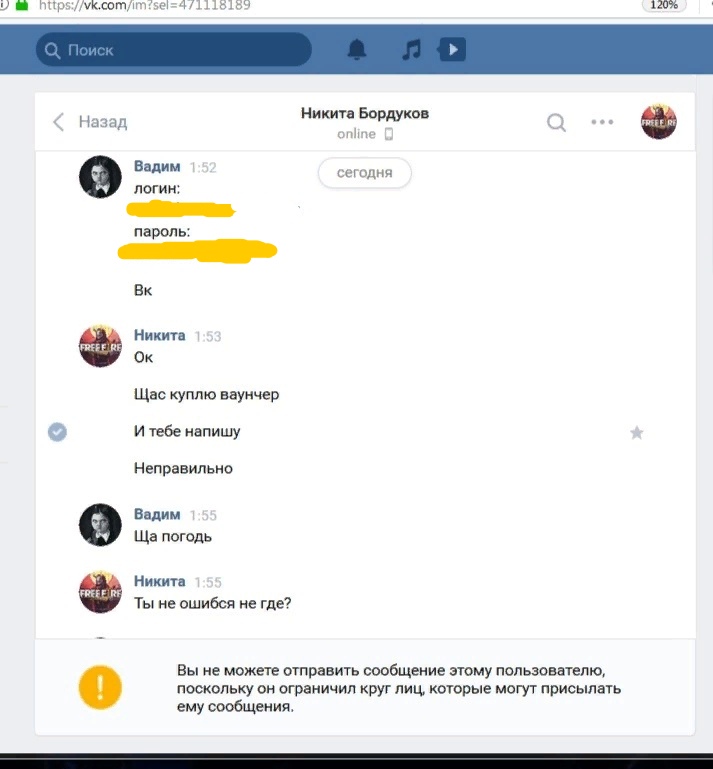The image size is (713, 769).
Task: Open the three-dots conversation actions menu
Action: 602,122
